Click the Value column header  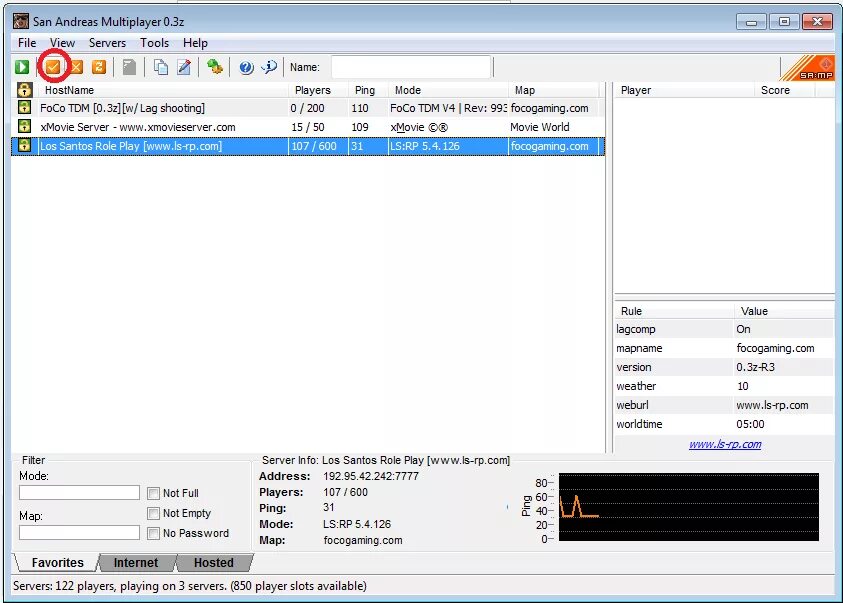point(784,311)
